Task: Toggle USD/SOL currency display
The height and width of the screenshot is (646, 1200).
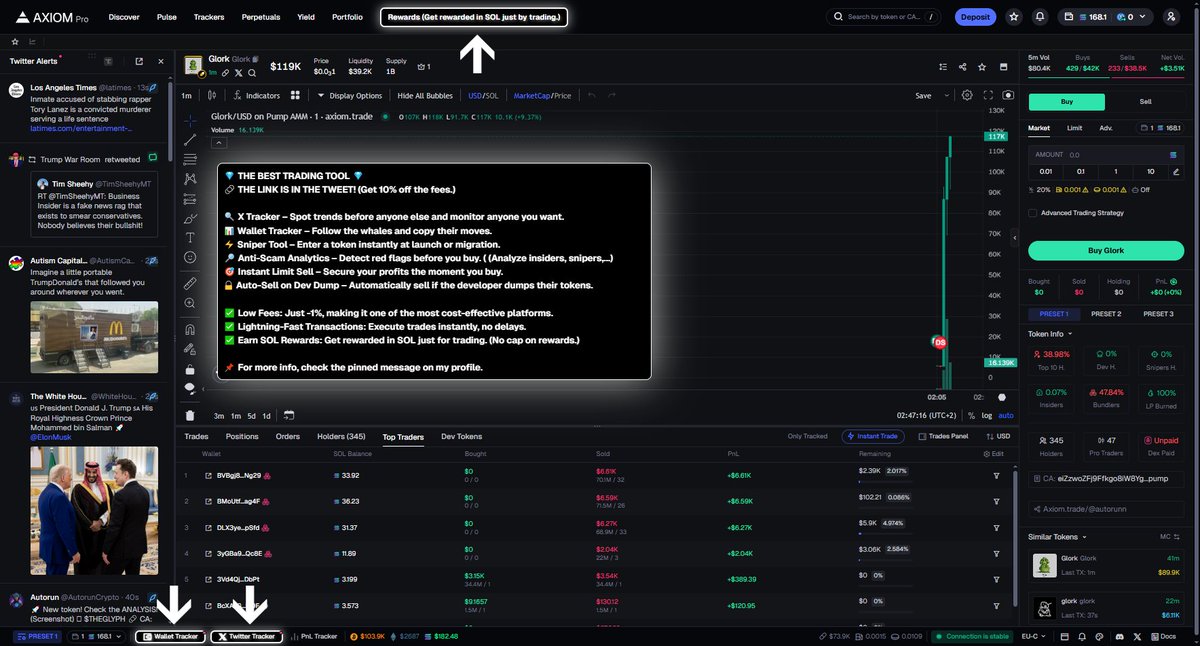Action: [483, 96]
